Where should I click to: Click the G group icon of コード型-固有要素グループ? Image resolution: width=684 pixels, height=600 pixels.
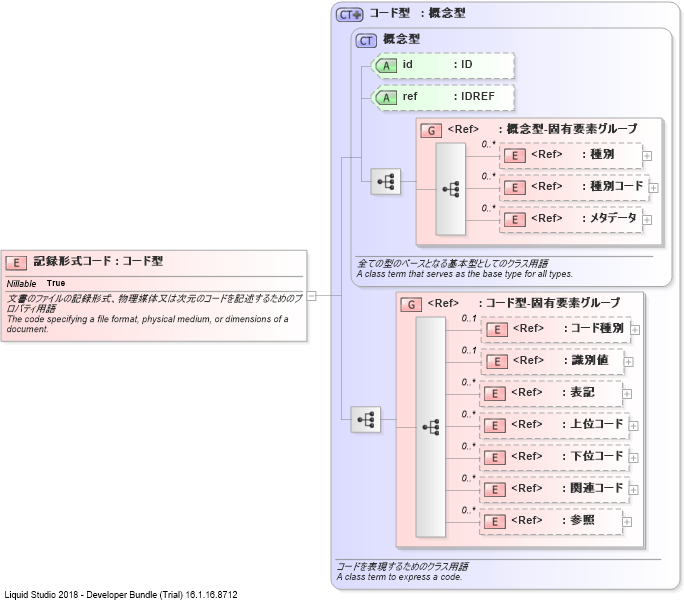coord(411,305)
